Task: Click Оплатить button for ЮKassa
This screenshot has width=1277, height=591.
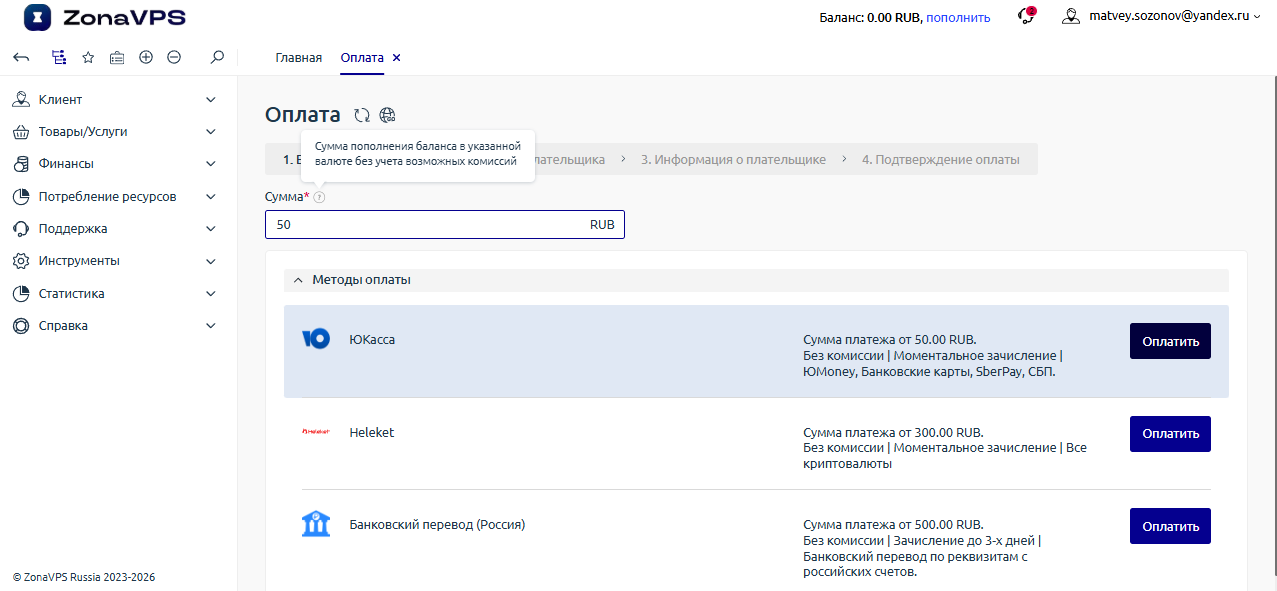Action: coord(1170,341)
